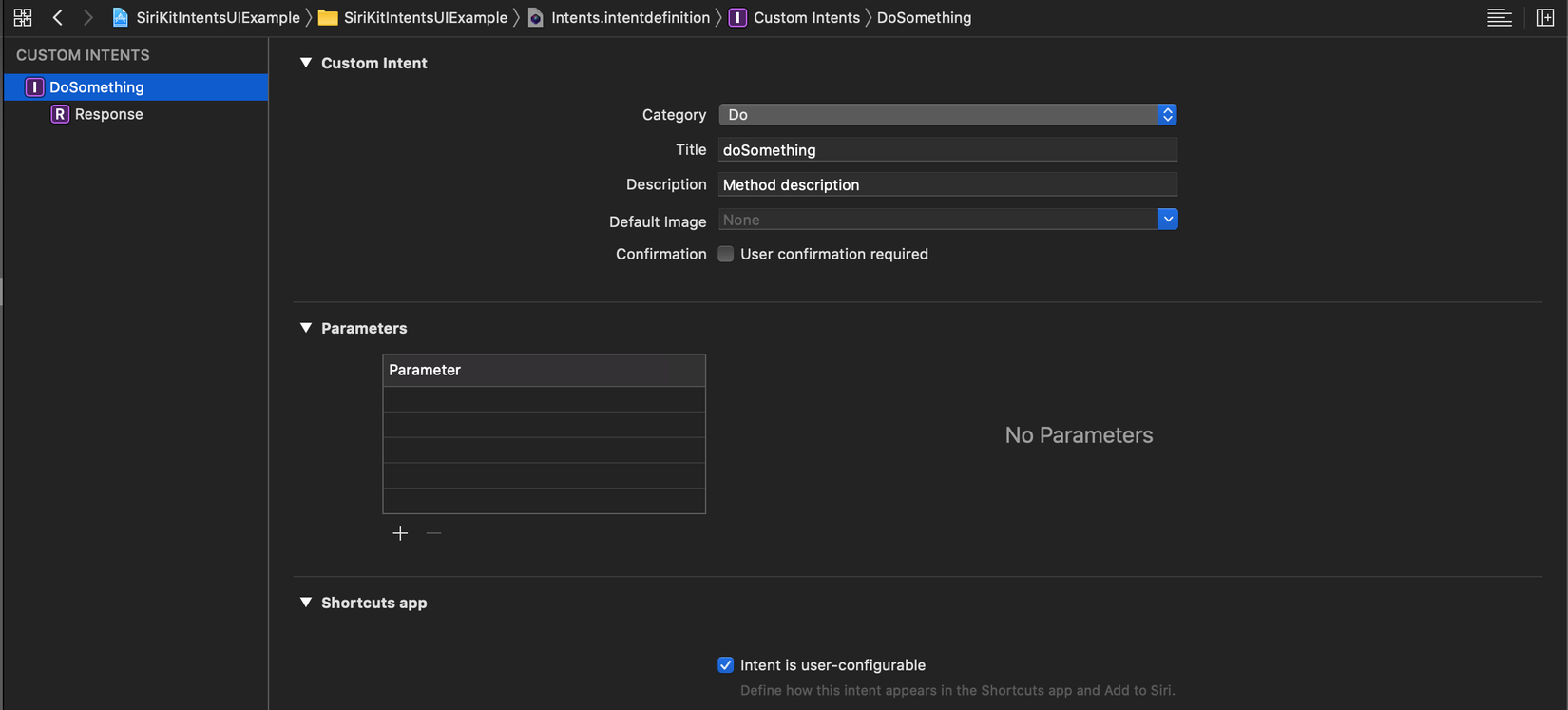Enable User confirmation required checkbox
This screenshot has width=1568, height=710.
(x=726, y=254)
